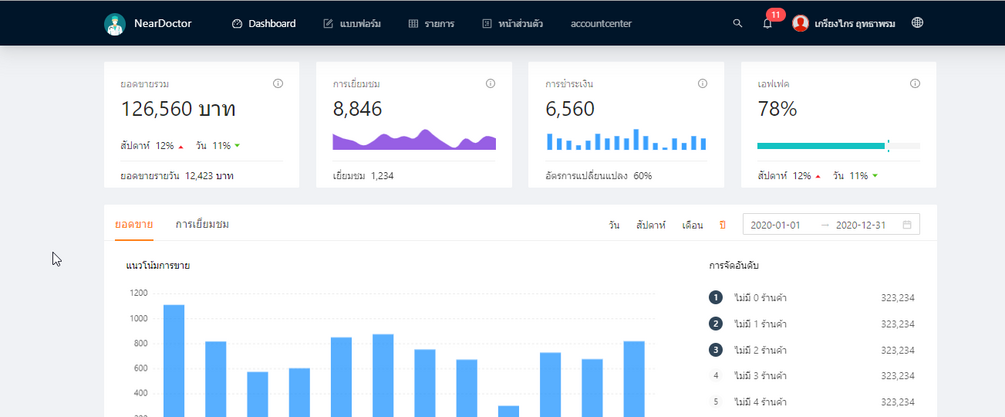The height and width of the screenshot is (417, 1005).
Task: Click ranking row ไม่มี 2 ร้านค้า
Action: 811,350
